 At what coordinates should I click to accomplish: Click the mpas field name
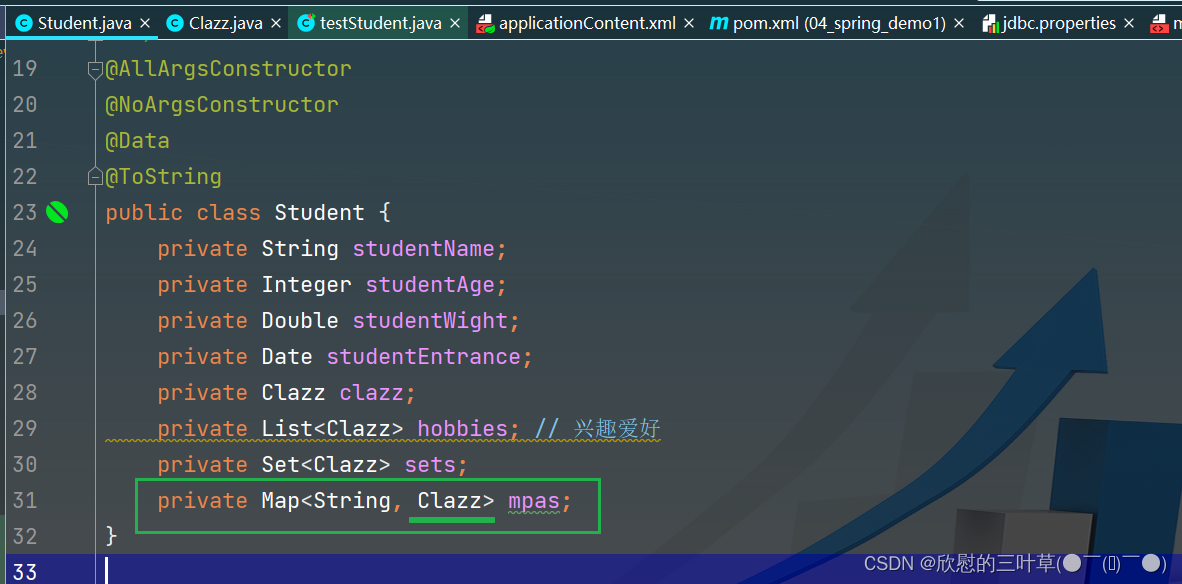[533, 500]
